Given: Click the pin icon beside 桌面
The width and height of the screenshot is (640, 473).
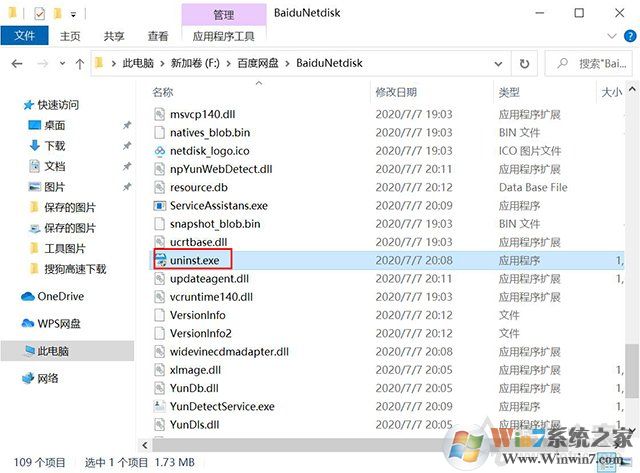Looking at the screenshot, I should click(x=127, y=125).
